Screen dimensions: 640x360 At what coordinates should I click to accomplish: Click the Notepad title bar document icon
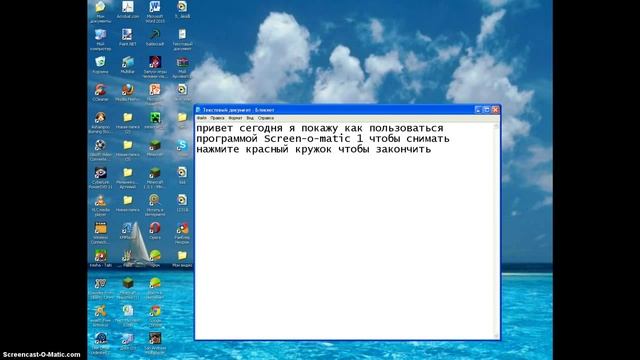click(x=198, y=110)
